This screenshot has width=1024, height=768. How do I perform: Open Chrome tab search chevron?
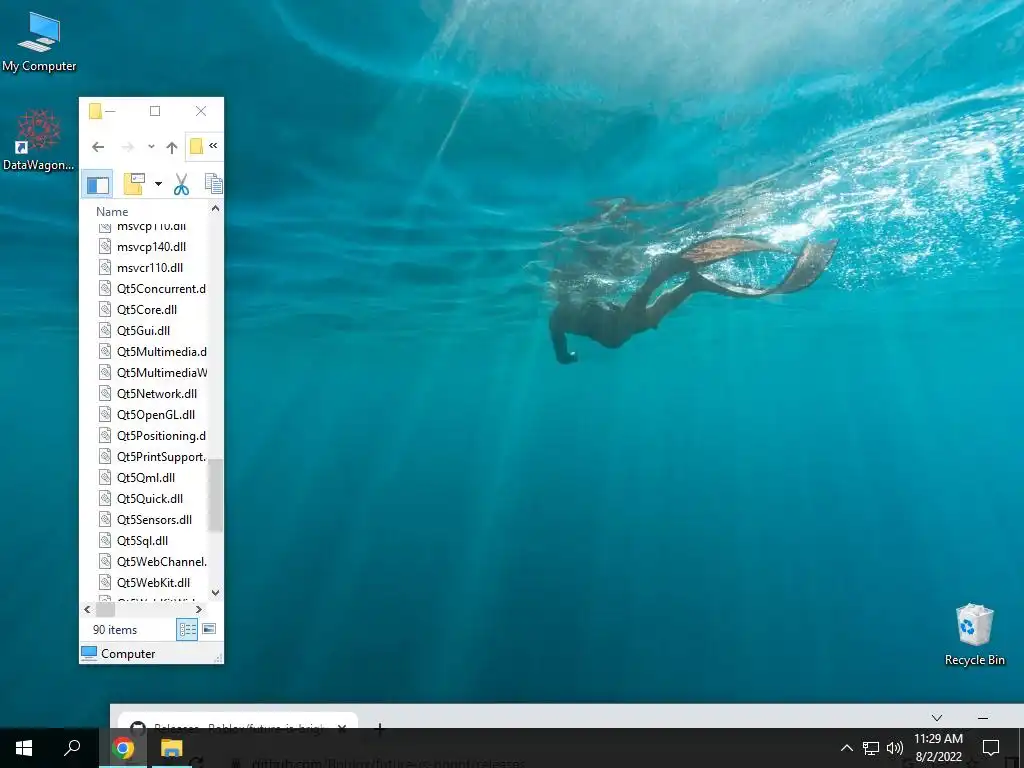tap(937, 718)
